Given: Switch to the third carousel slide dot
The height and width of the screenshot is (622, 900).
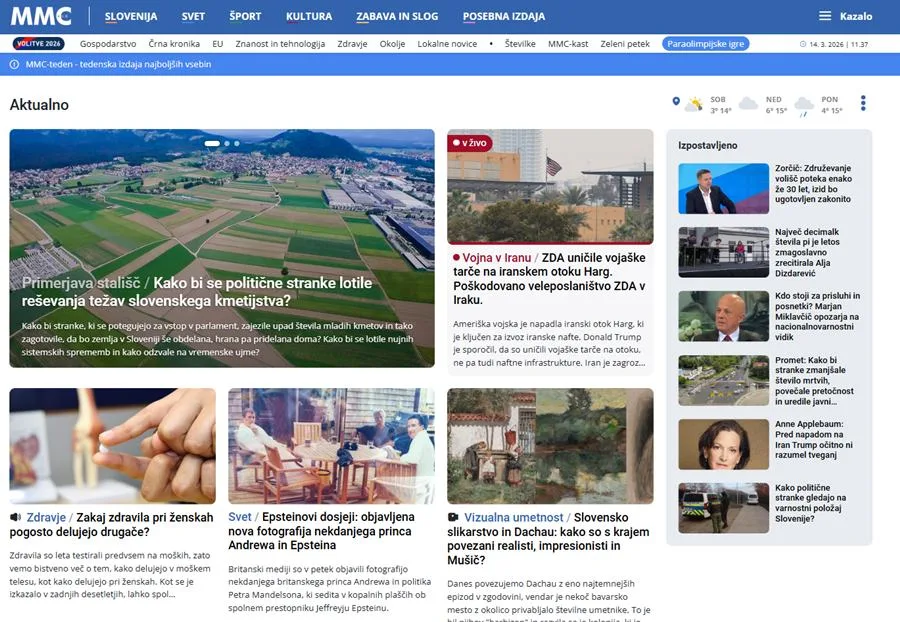Looking at the screenshot, I should (x=237, y=143).
